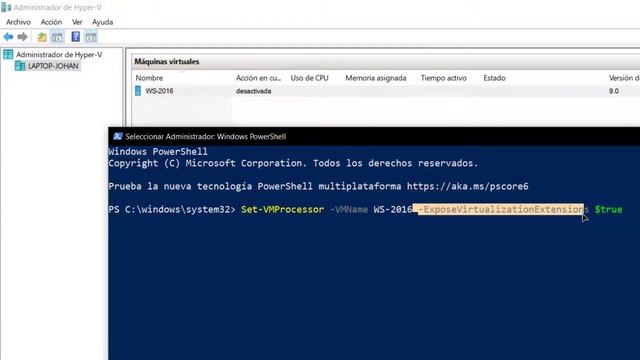
Task: Sort by Uso de CPU column header
Action: tap(309, 78)
